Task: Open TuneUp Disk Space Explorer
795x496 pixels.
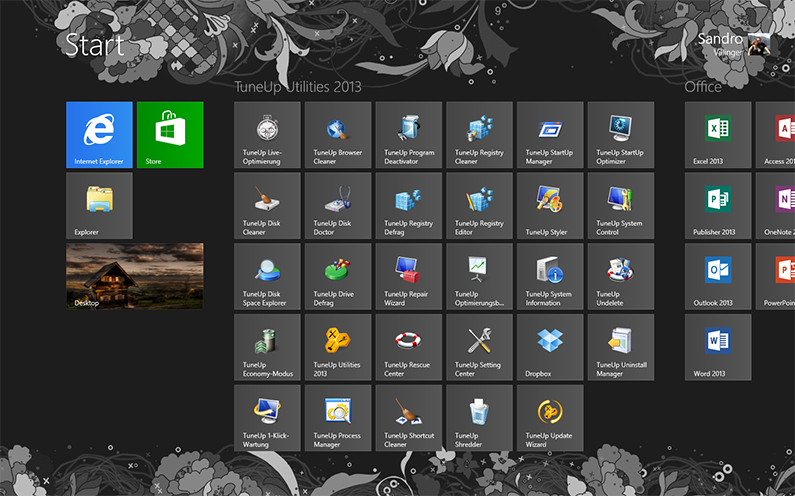Action: (x=267, y=276)
